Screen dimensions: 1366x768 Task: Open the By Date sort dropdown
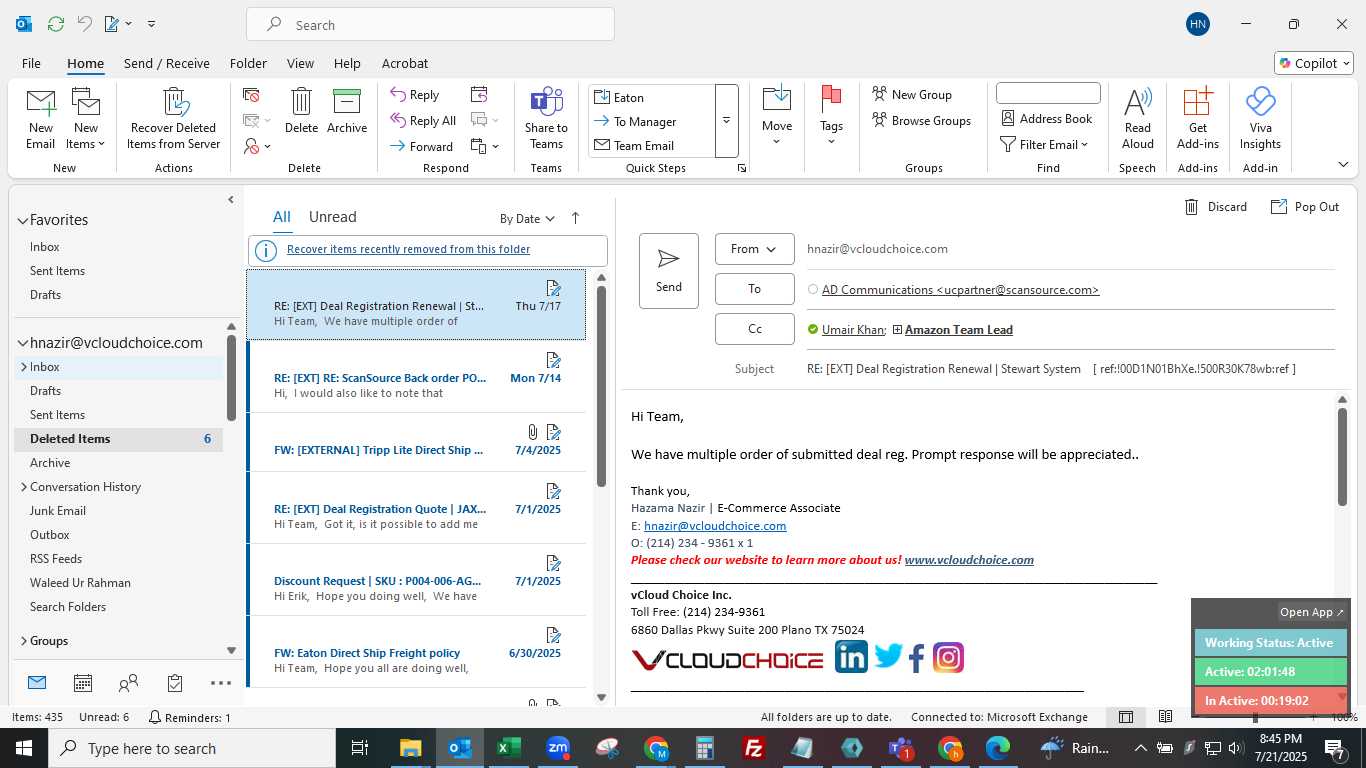(x=527, y=219)
